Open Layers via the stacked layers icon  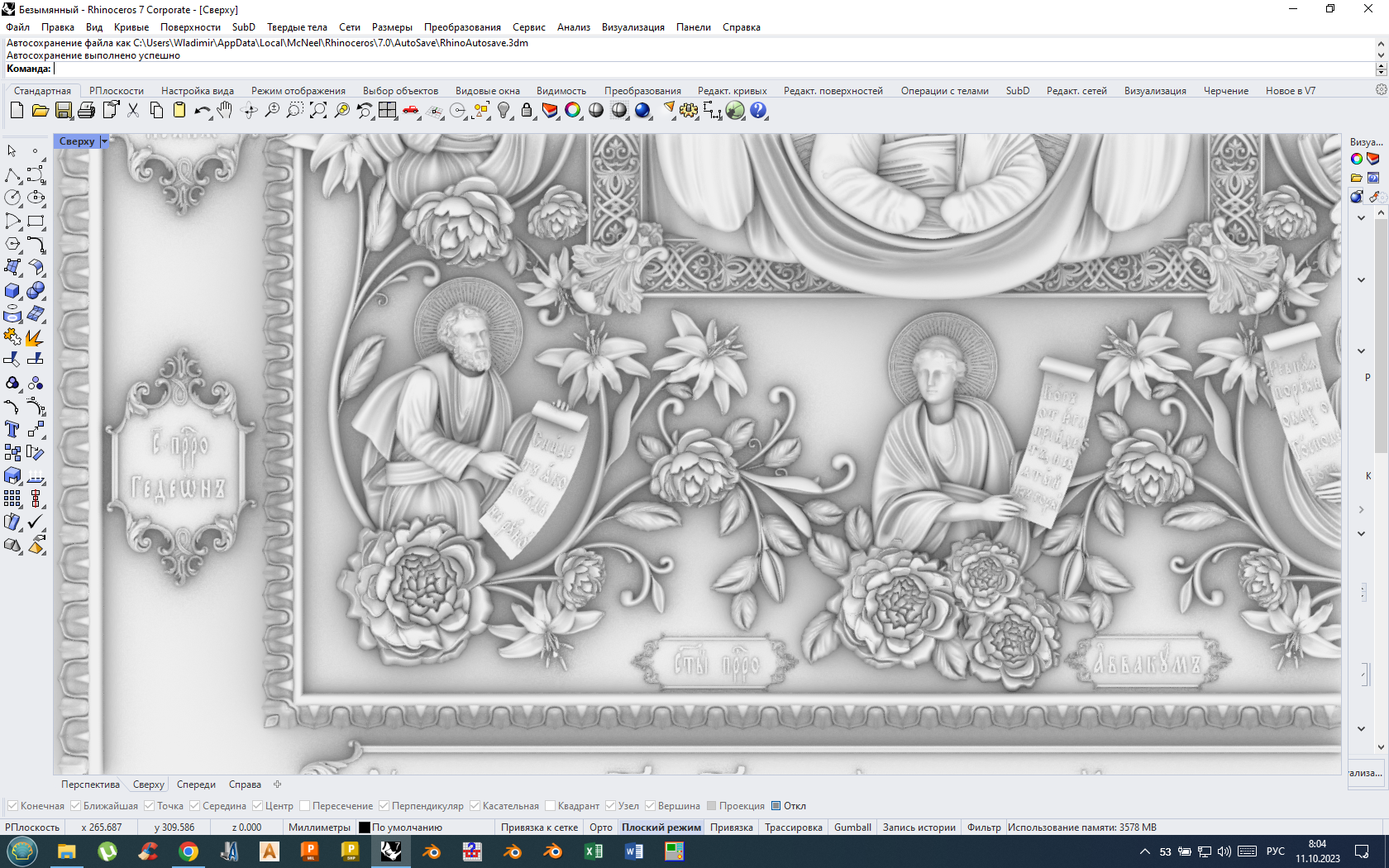point(550,110)
